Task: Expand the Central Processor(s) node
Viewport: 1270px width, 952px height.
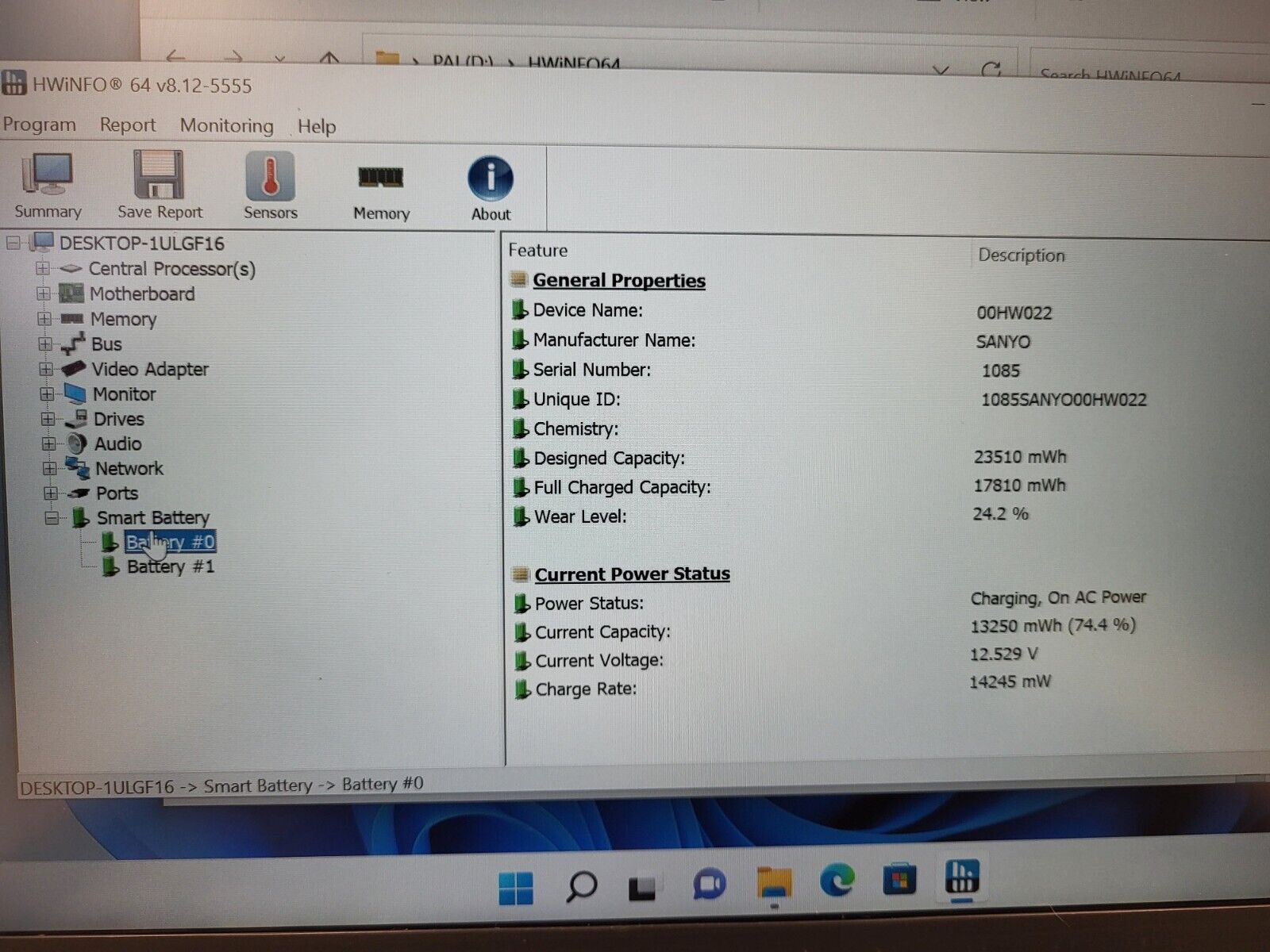Action: click(43, 268)
